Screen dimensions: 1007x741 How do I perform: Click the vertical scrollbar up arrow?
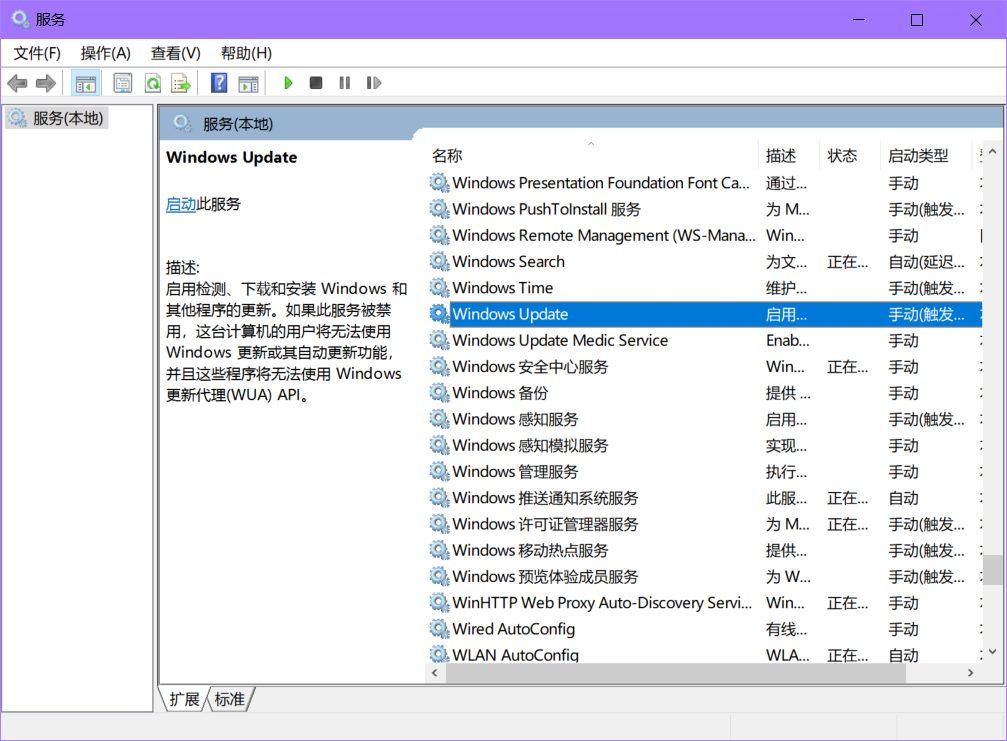993,152
